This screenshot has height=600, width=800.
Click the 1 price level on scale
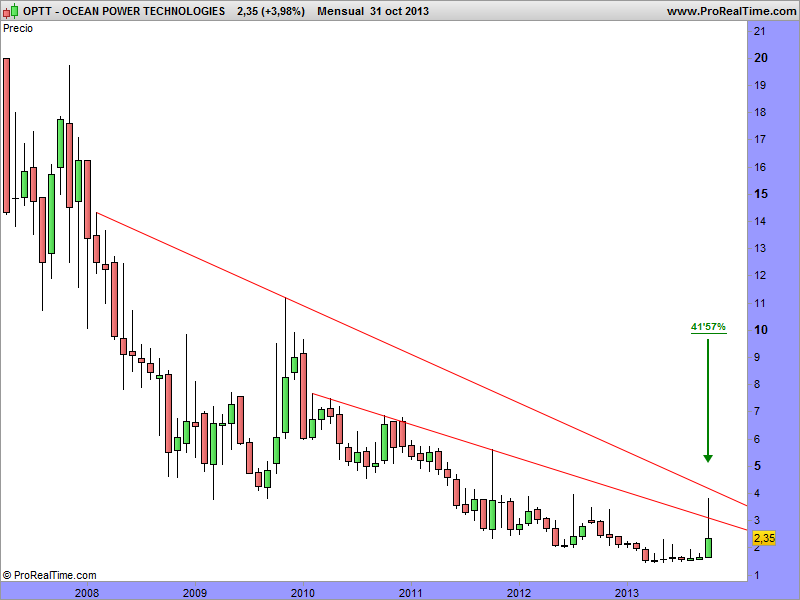pos(757,575)
